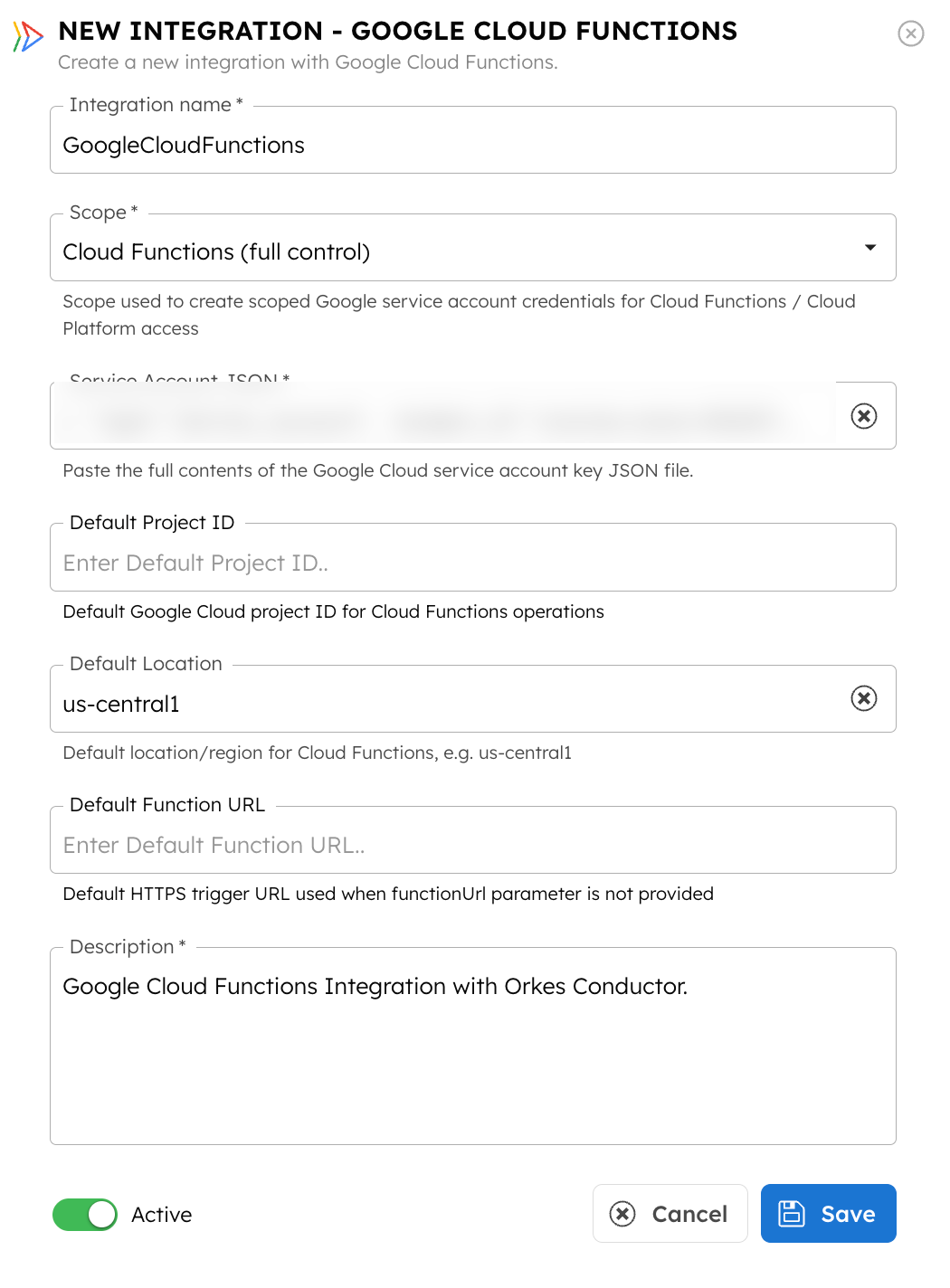Image resolution: width=950 pixels, height=1288 pixels.
Task: Open the Scope dropdown arrow
Action: [870, 248]
